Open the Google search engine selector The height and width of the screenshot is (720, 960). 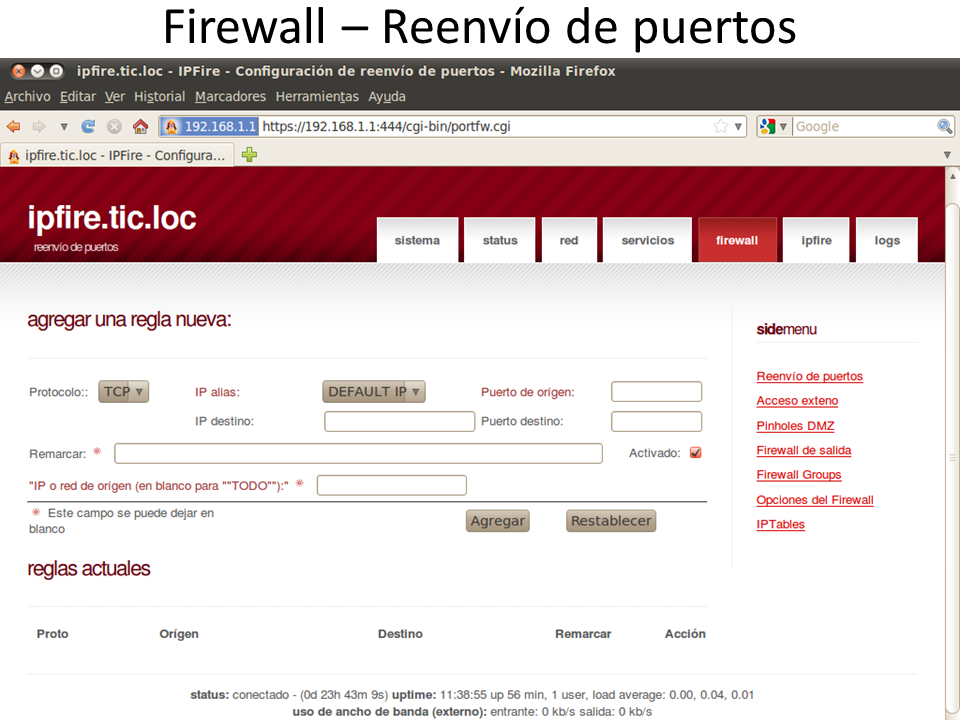(775, 127)
